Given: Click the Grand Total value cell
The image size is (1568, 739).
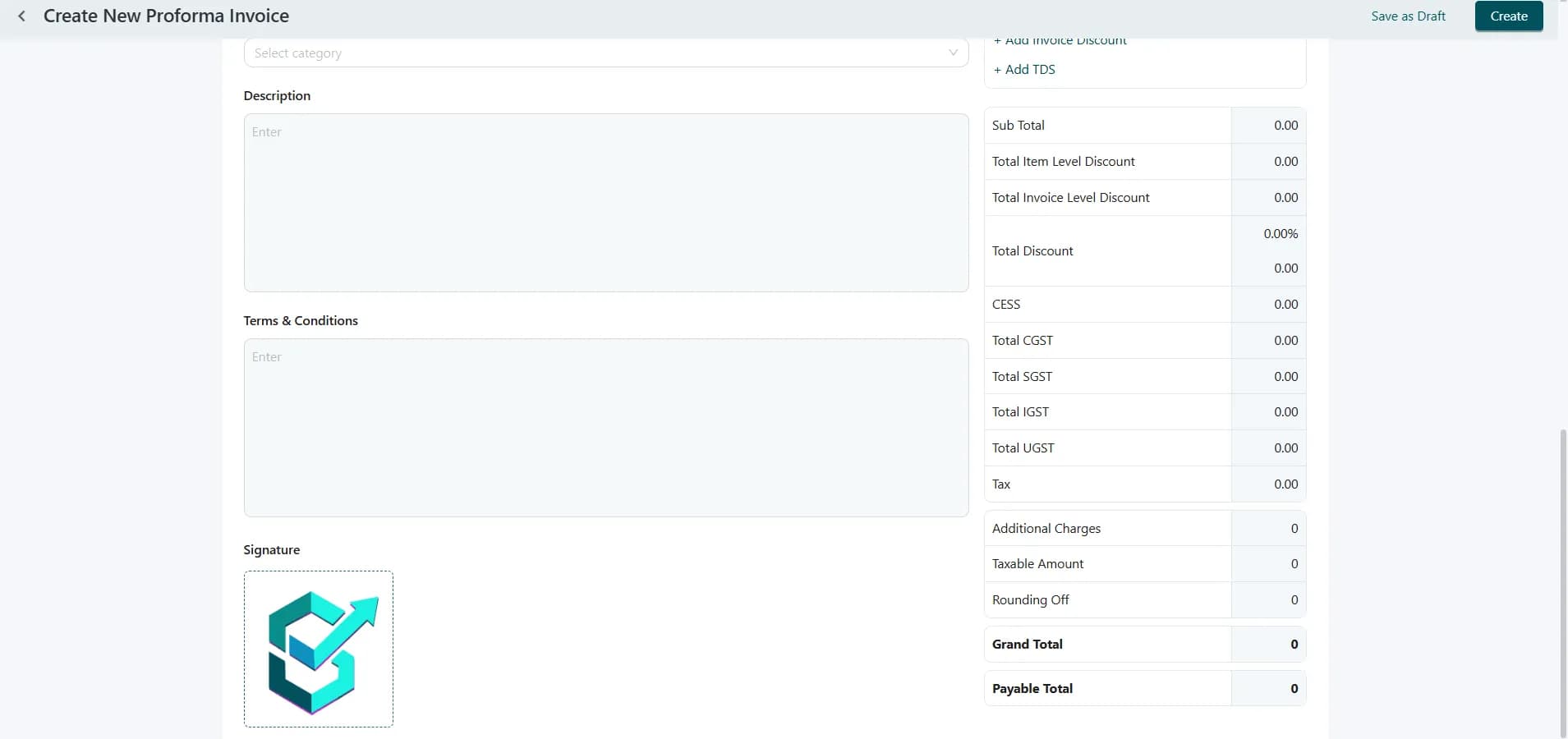Looking at the screenshot, I should (x=1268, y=645).
